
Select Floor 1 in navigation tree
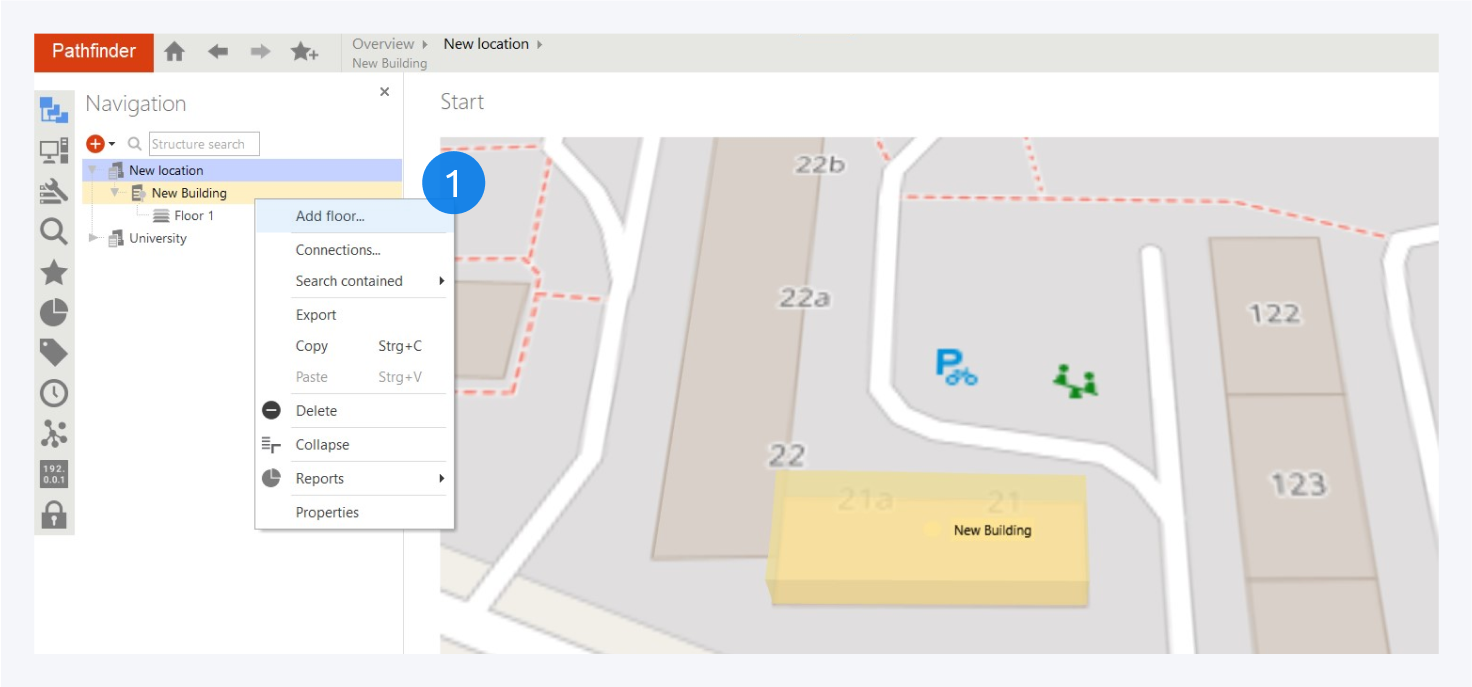(x=193, y=216)
